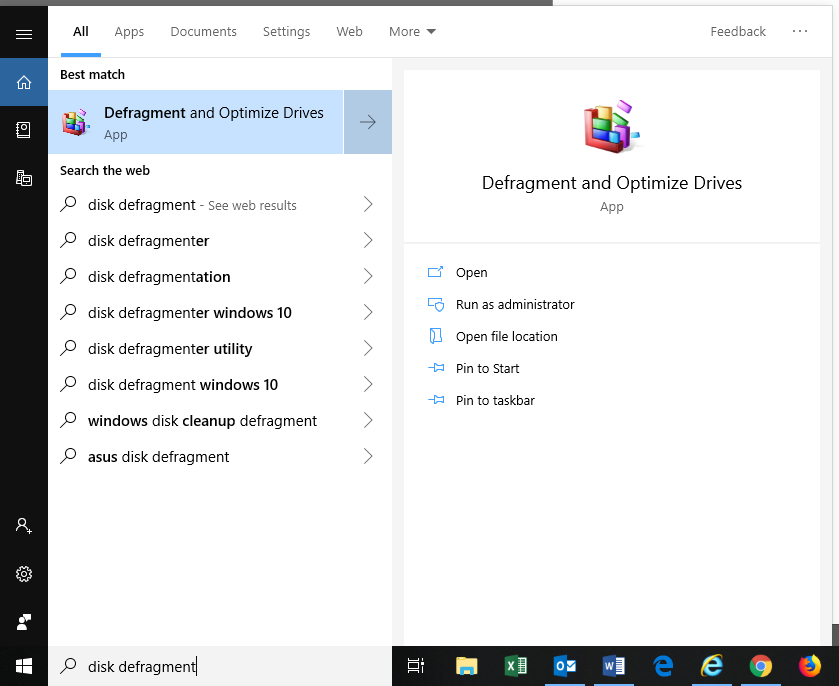The image size is (839, 686).
Task: Open Firefox from the taskbar
Action: (x=809, y=665)
